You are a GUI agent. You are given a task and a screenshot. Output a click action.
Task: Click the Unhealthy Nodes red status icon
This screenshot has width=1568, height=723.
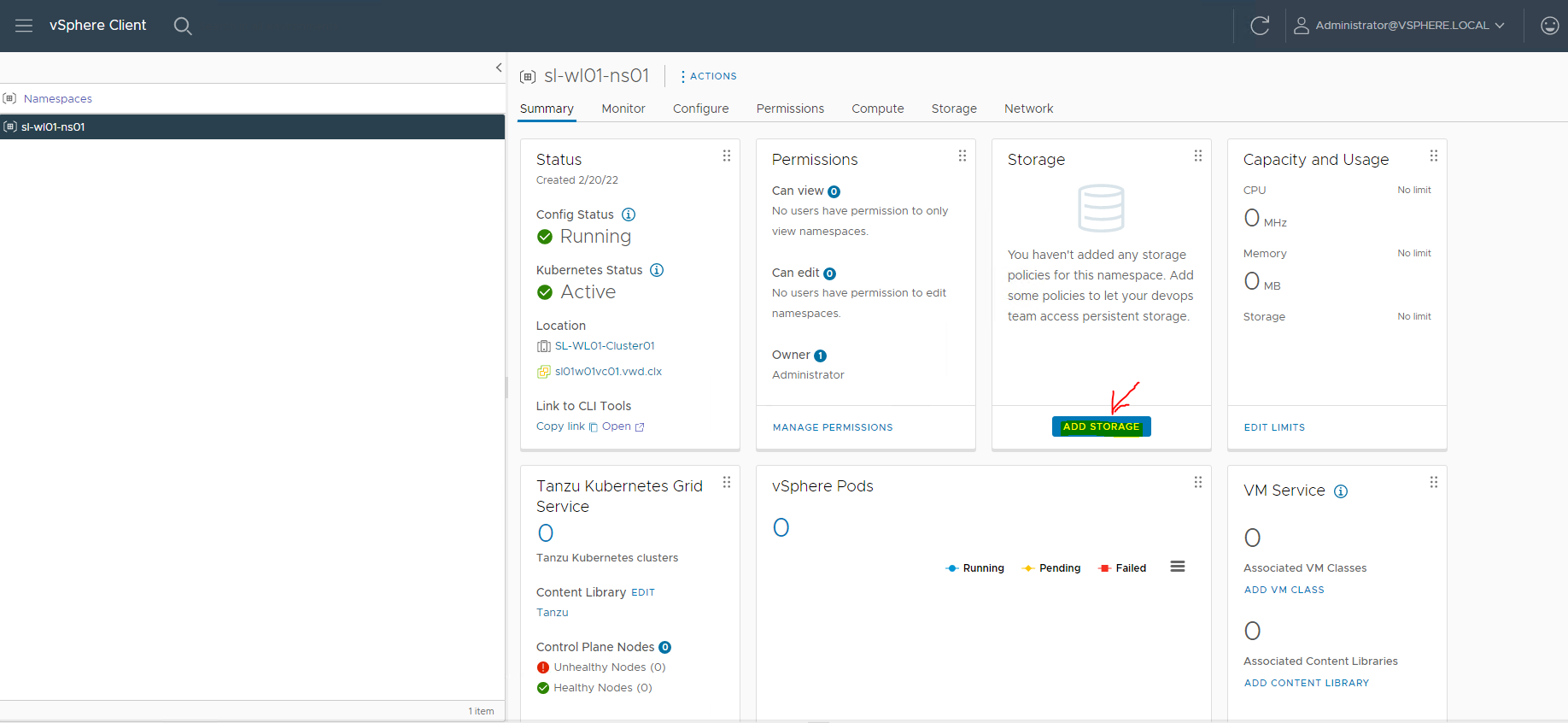click(543, 667)
